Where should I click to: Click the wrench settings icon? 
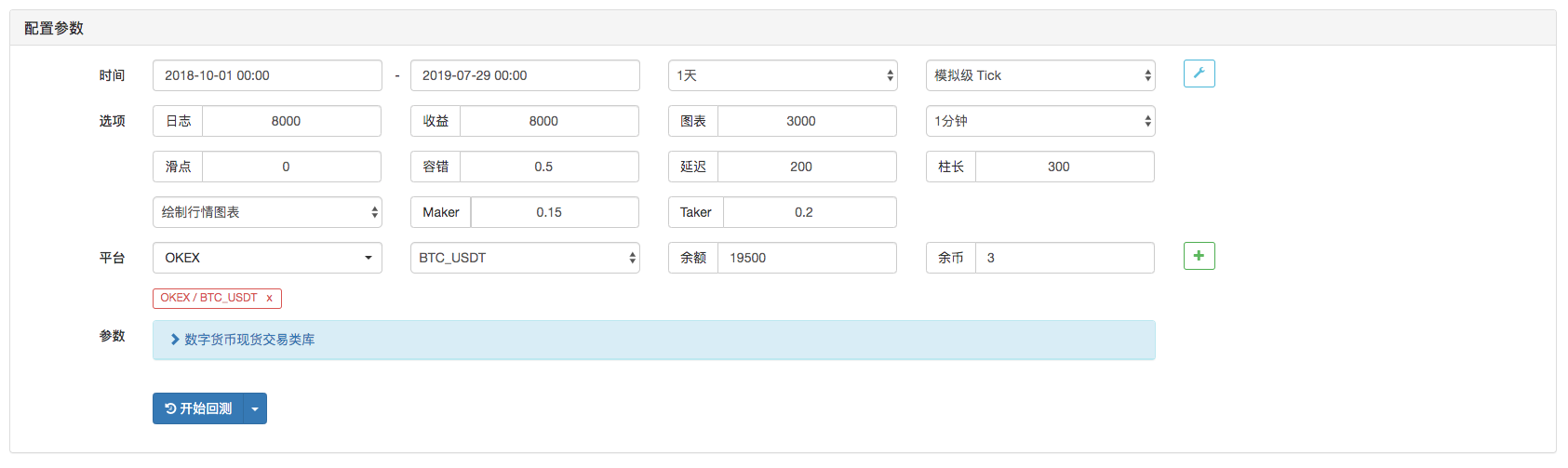click(x=1199, y=74)
